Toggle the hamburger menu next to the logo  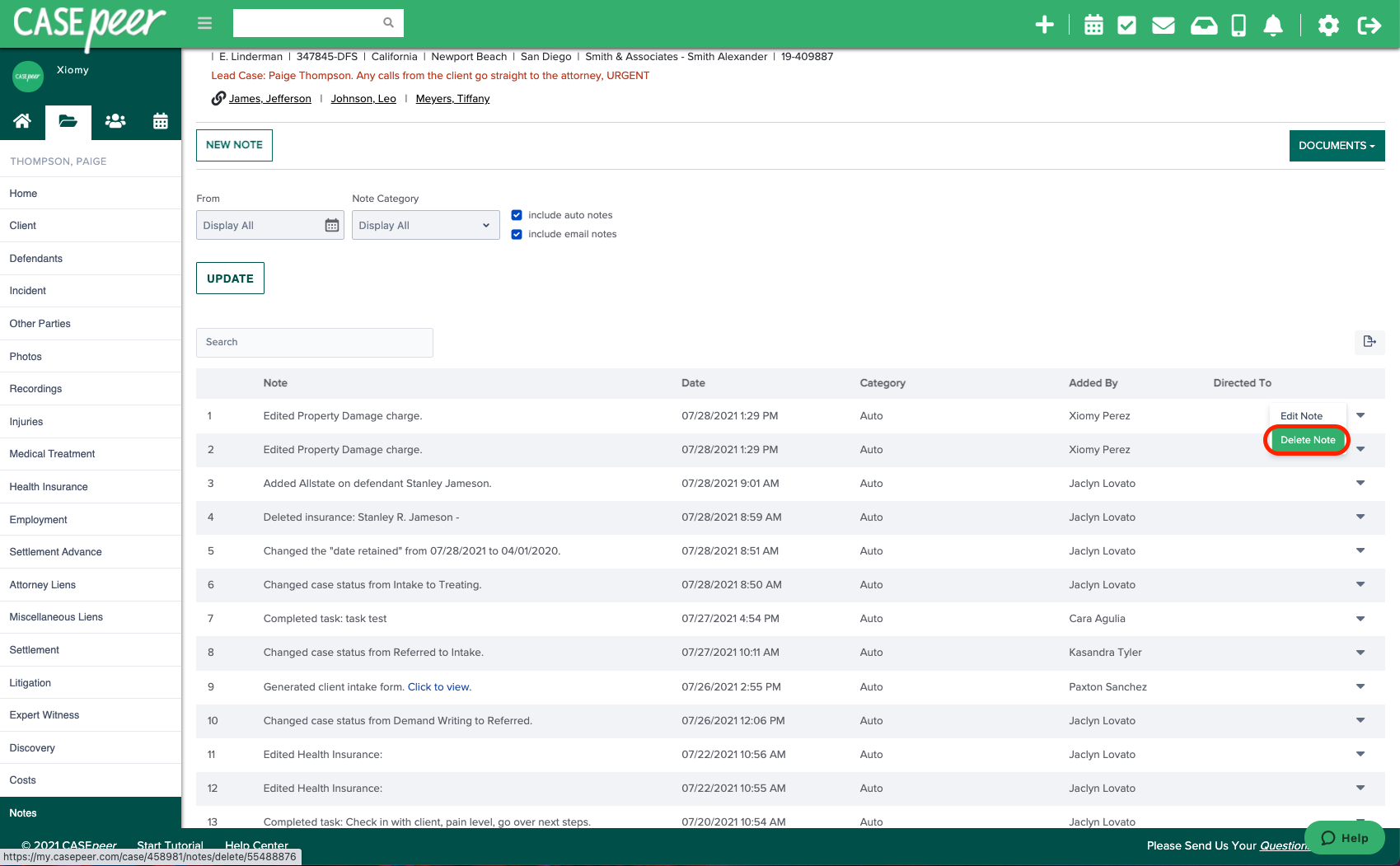pyautogui.click(x=204, y=23)
